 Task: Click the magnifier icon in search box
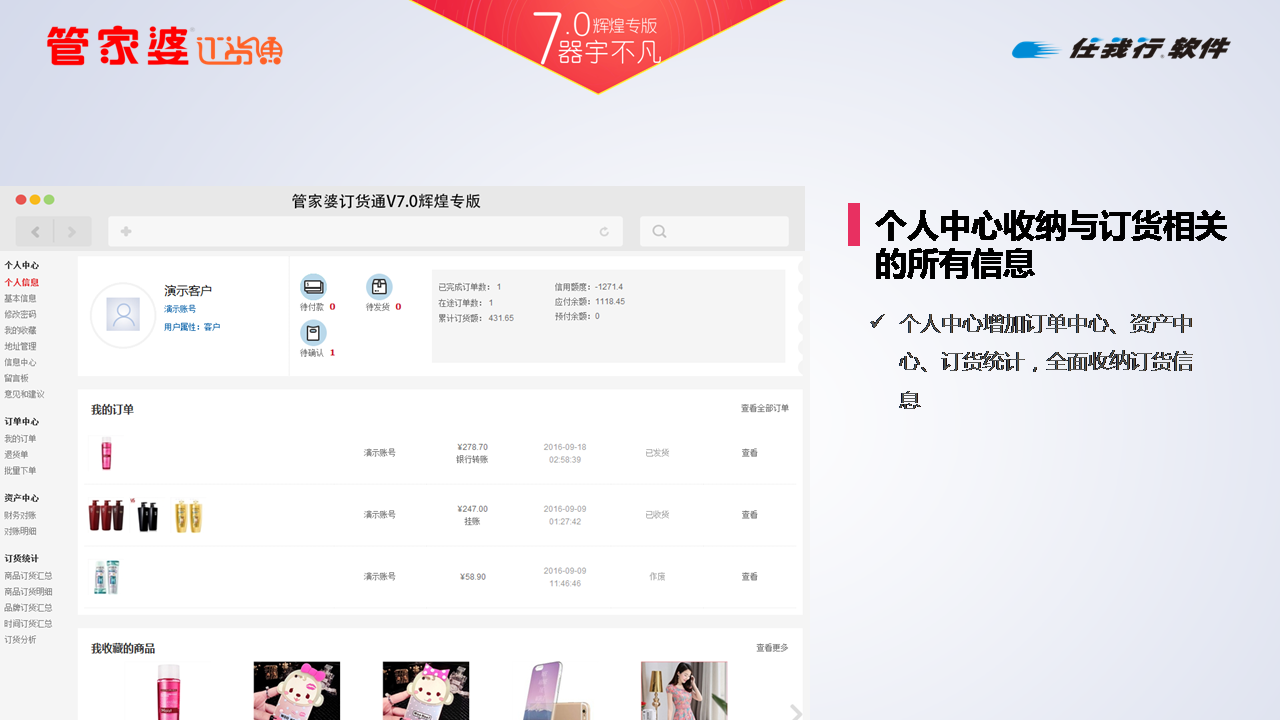(x=659, y=232)
